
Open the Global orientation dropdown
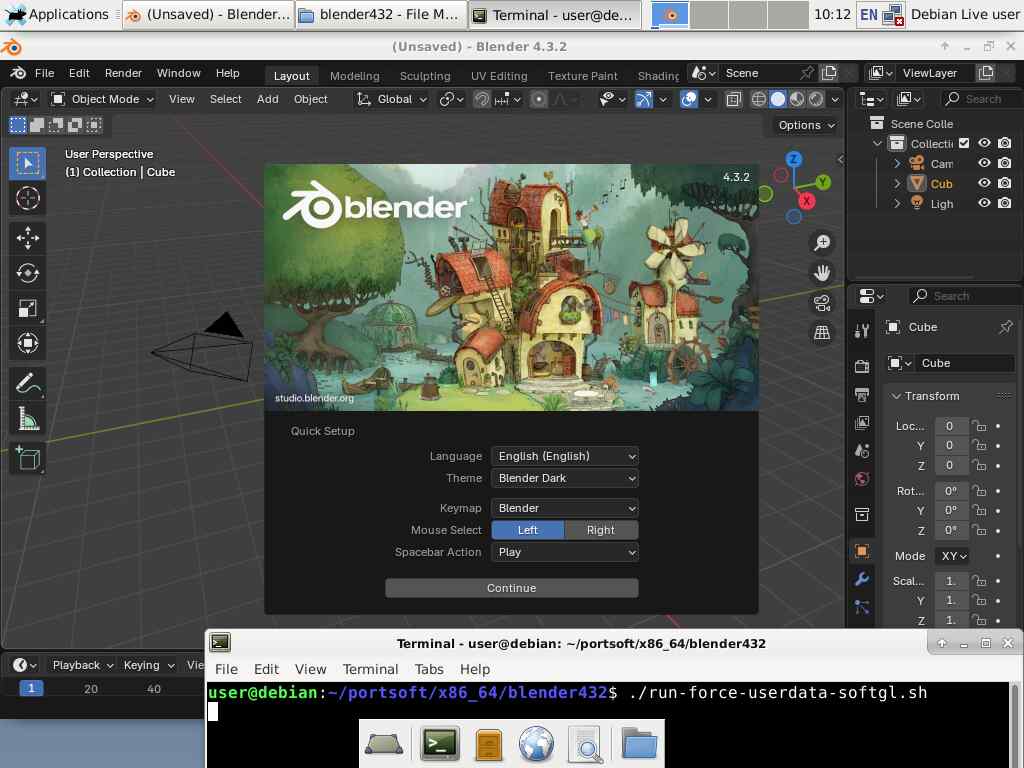tap(391, 99)
